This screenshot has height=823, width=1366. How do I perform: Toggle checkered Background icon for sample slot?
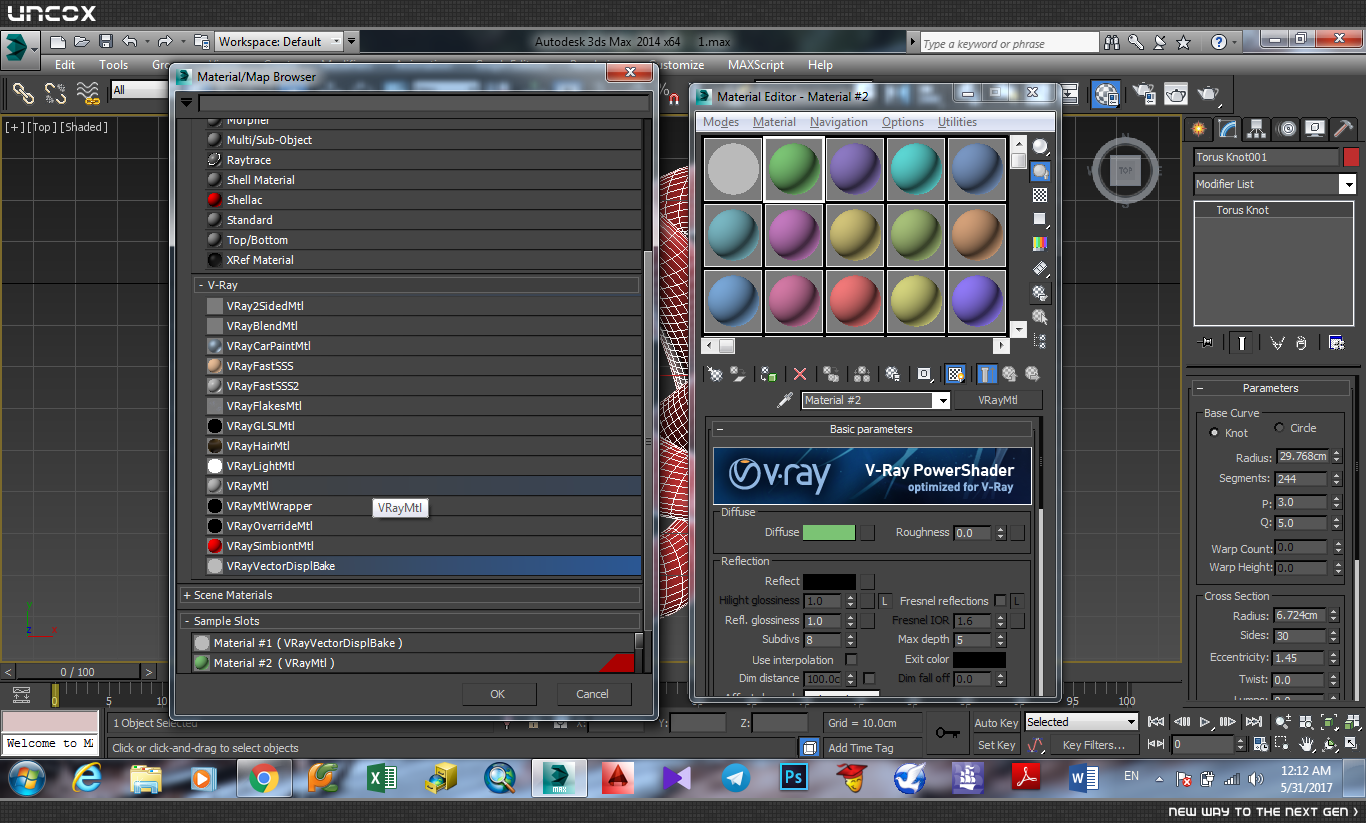pos(1040,195)
